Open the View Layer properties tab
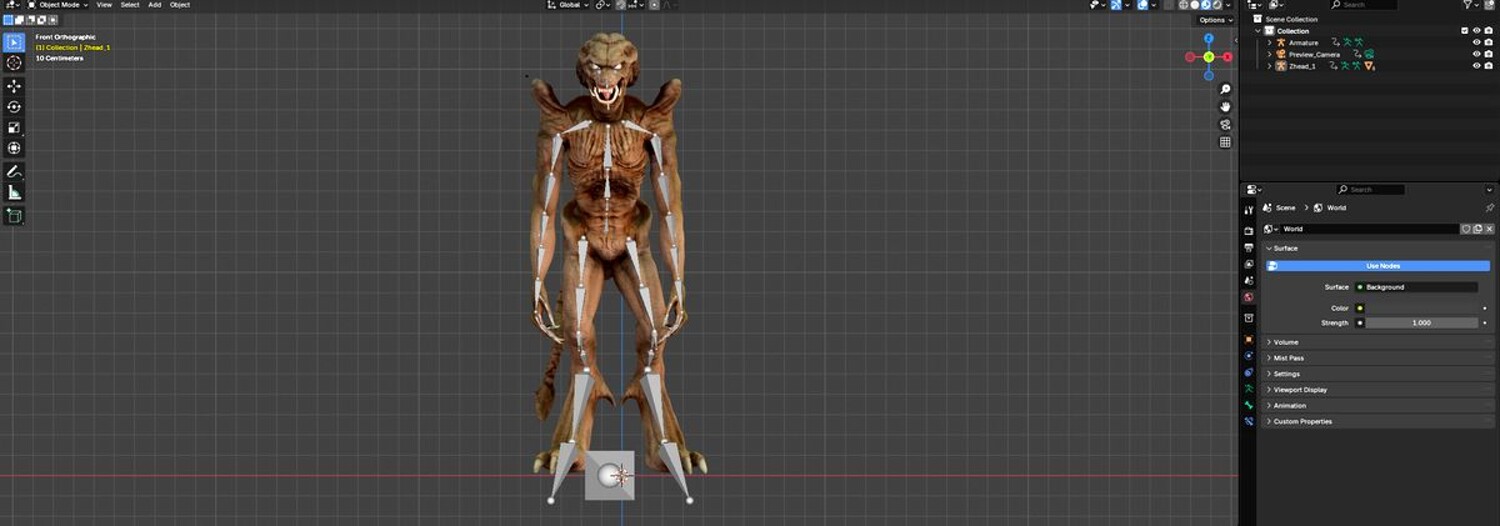This screenshot has width=1500, height=526. [1248, 264]
